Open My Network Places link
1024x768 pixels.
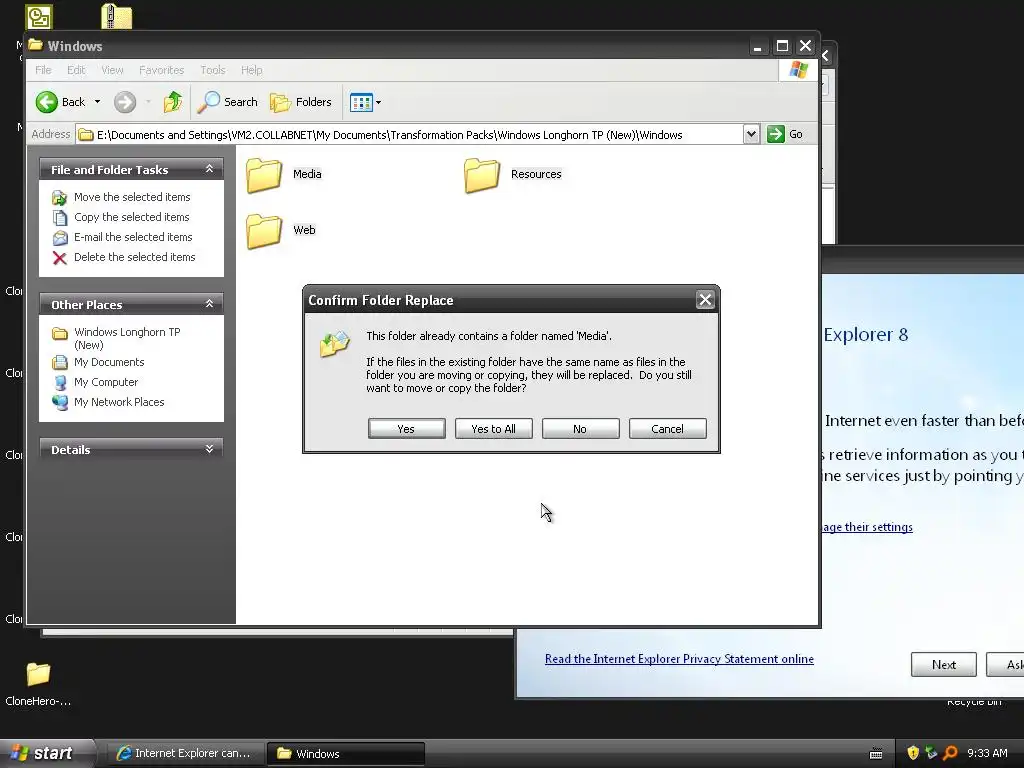pos(119,402)
